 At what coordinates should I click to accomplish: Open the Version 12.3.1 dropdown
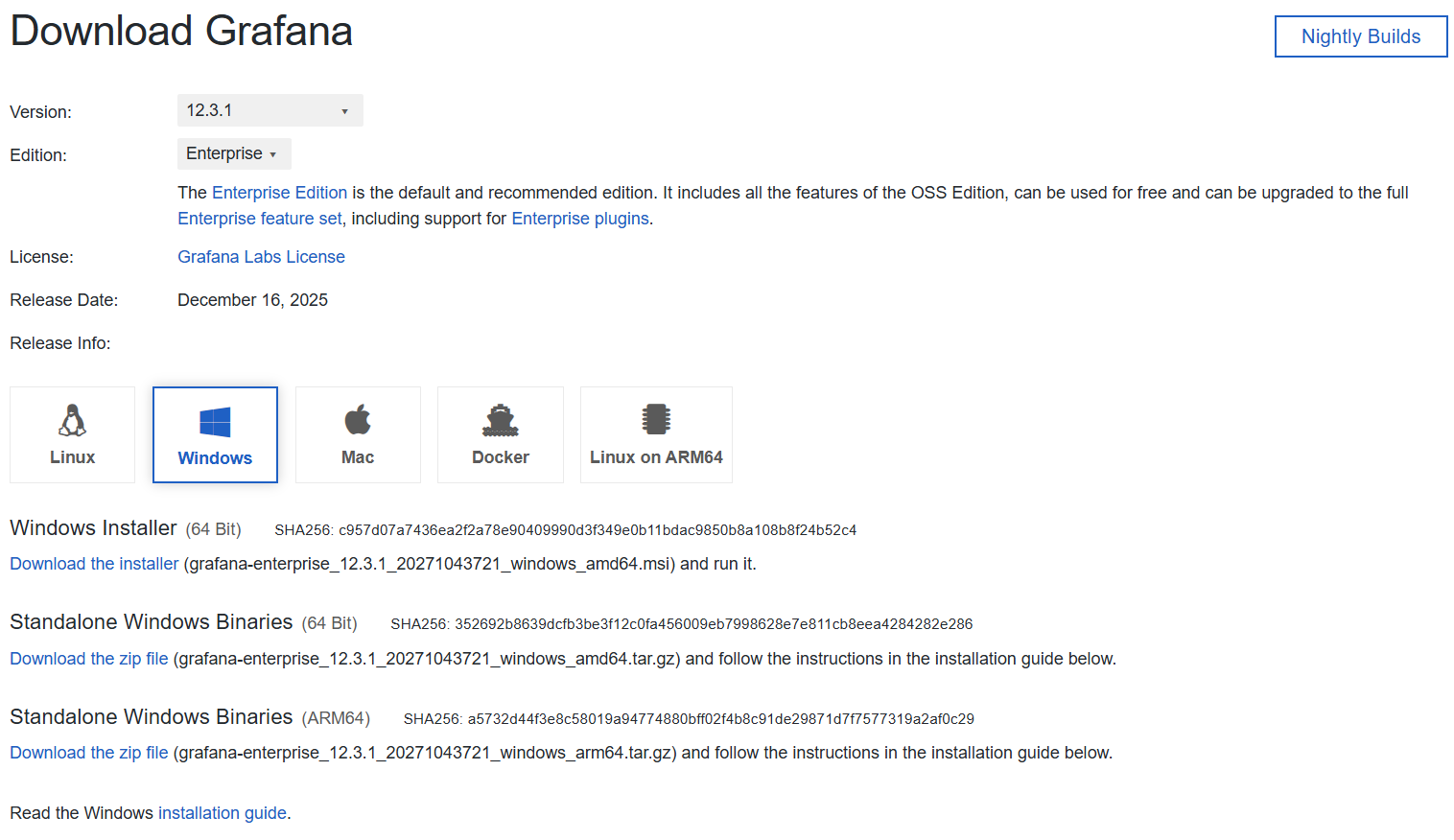pos(270,110)
